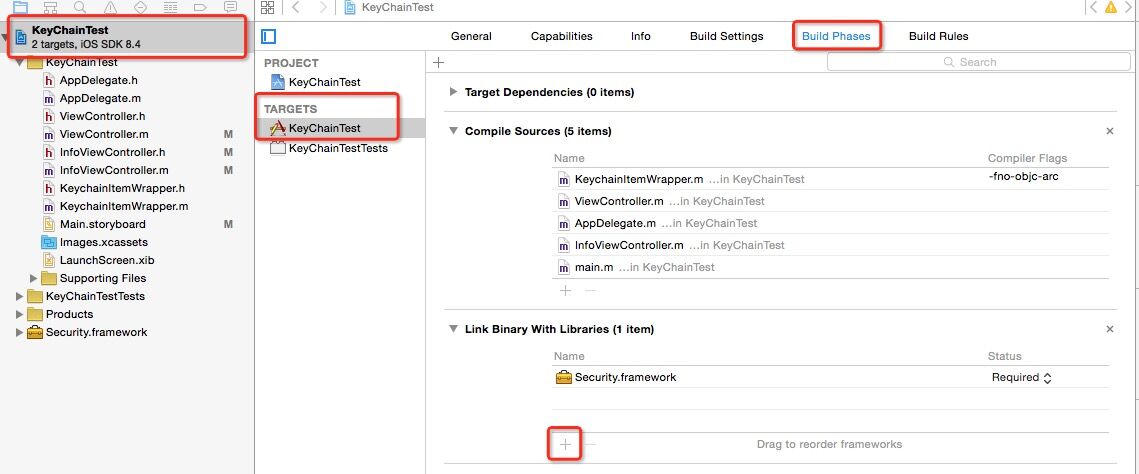The height and width of the screenshot is (474, 1139).
Task: Open LaunchScreen.xib in the navigator
Action: click(107, 260)
